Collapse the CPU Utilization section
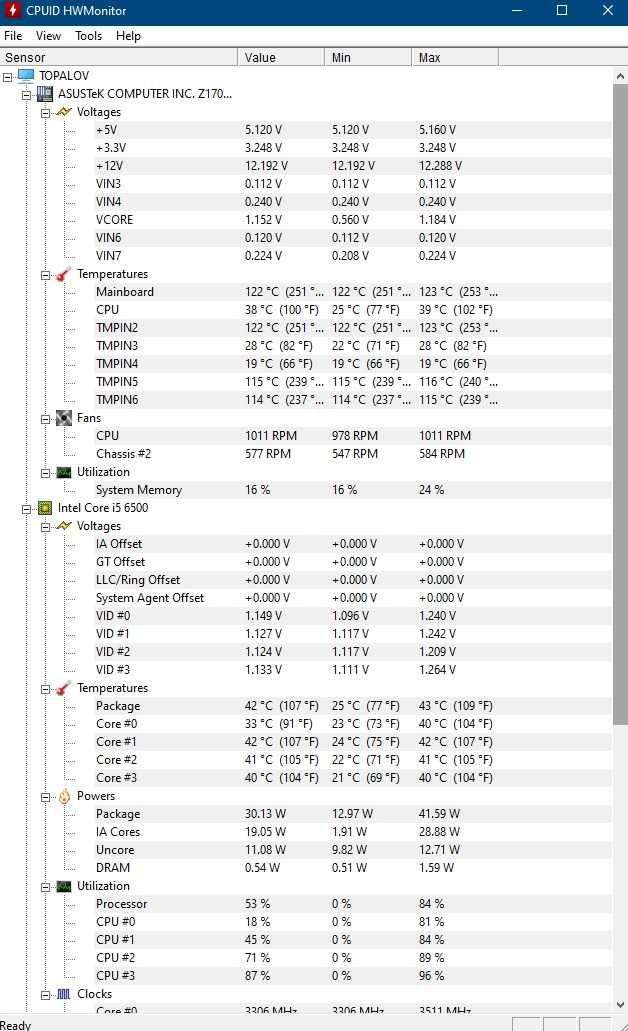 [46, 887]
